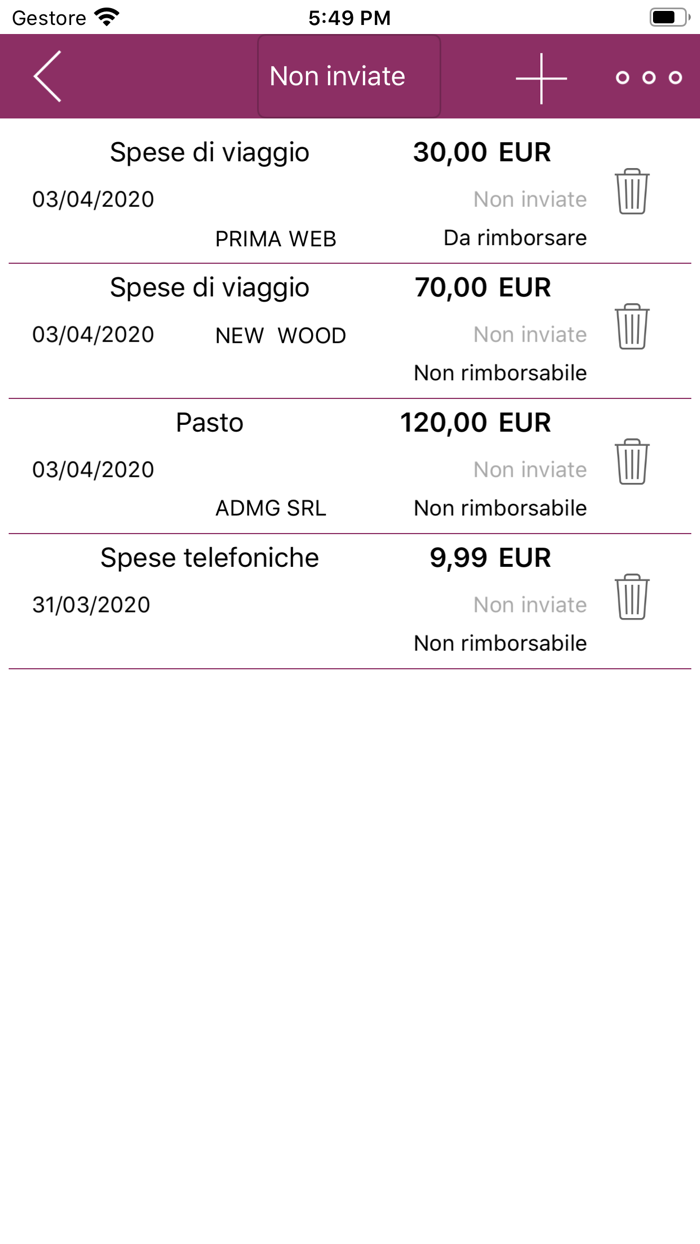Open the ADMG SRL Pasto expense

click(272, 507)
